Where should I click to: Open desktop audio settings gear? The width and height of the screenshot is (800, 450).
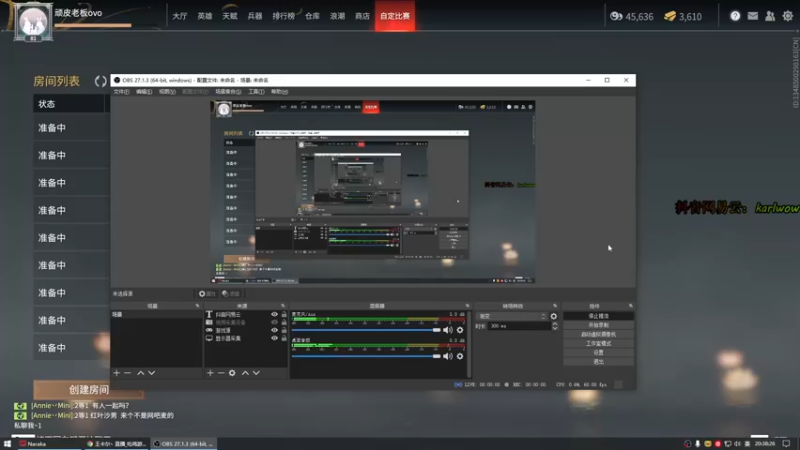460,356
